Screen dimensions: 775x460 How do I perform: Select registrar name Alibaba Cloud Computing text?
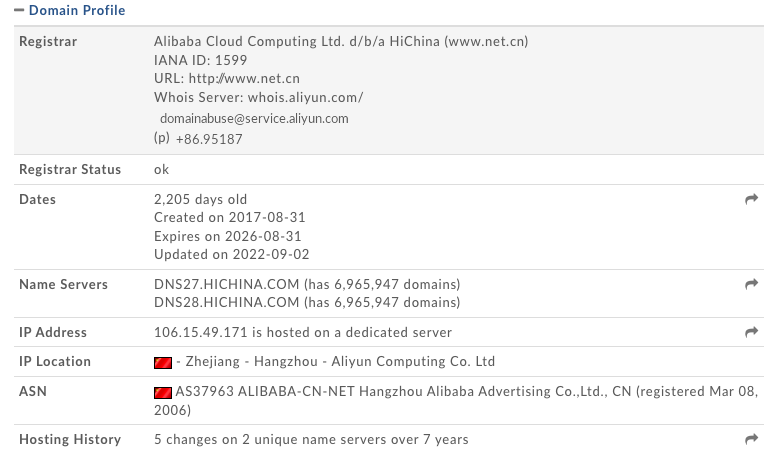(341, 41)
